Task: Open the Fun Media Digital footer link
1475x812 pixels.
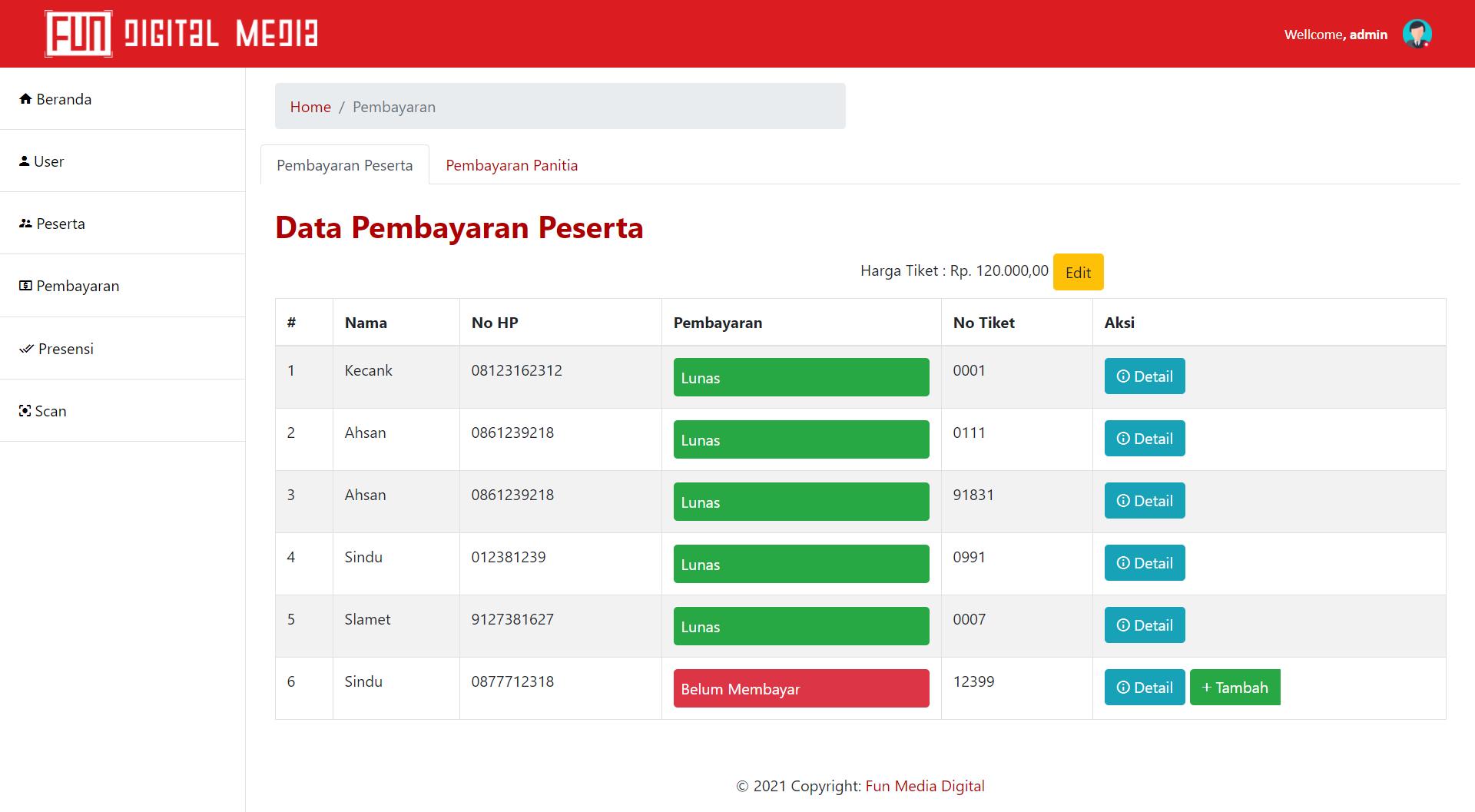Action: [x=924, y=786]
